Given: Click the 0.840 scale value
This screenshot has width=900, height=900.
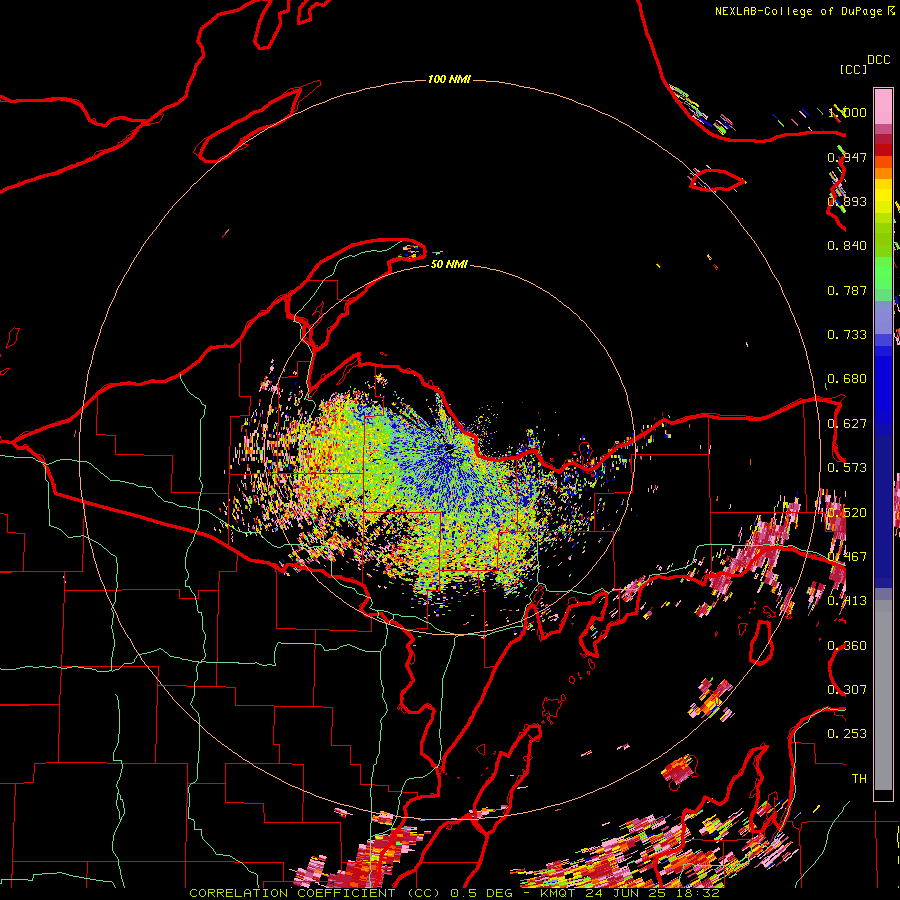Looking at the screenshot, I should 847,246.
